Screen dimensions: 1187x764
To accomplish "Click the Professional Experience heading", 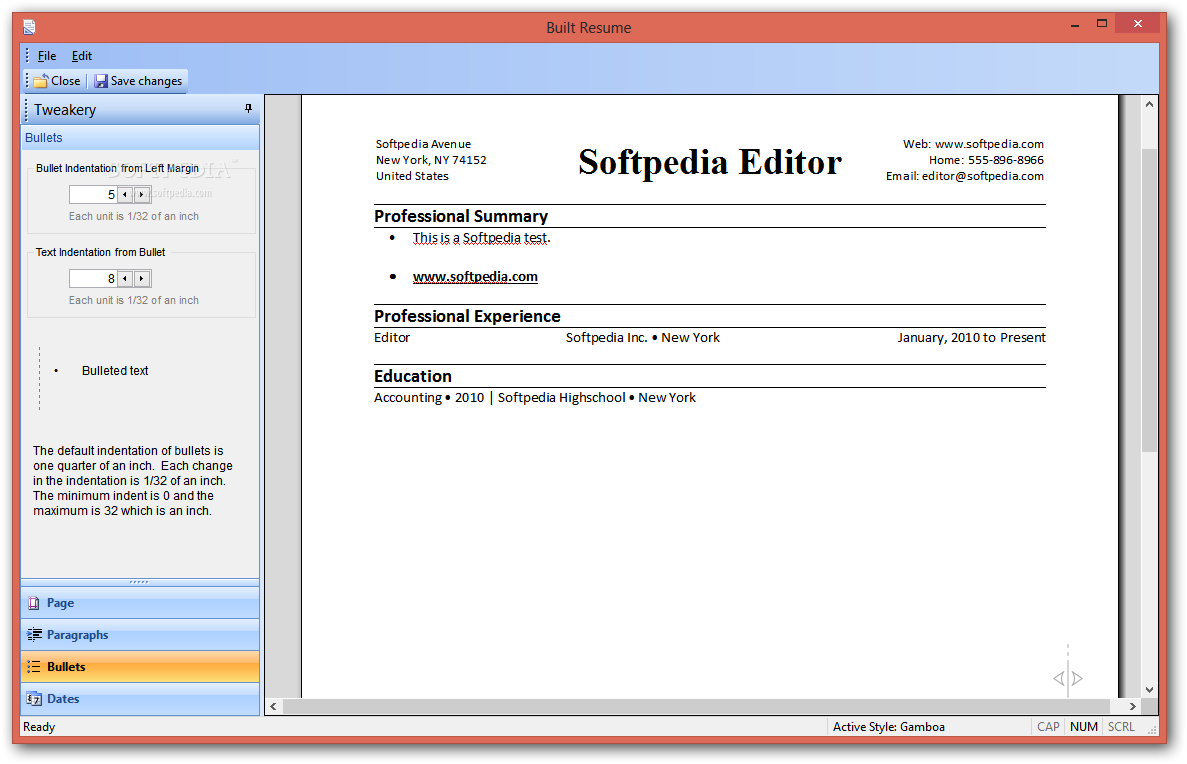I will (x=467, y=317).
